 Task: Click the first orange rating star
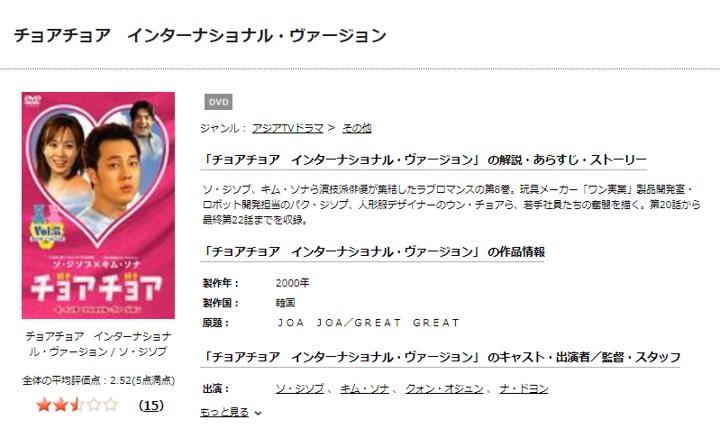(x=44, y=405)
